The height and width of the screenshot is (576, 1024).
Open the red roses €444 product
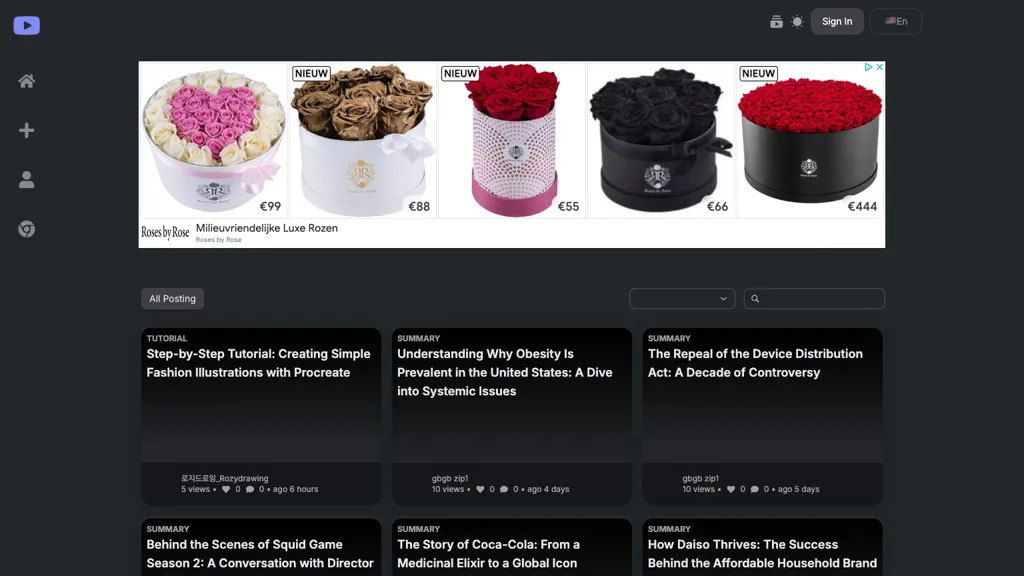(x=810, y=140)
